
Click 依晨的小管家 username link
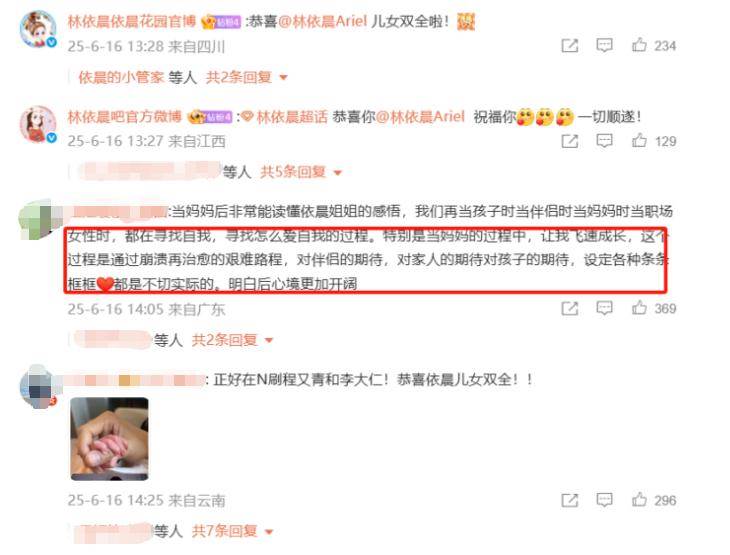[121, 77]
